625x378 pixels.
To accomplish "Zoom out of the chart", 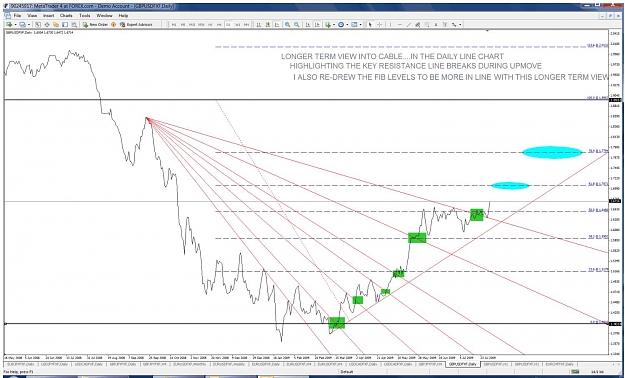I will click(297, 24).
